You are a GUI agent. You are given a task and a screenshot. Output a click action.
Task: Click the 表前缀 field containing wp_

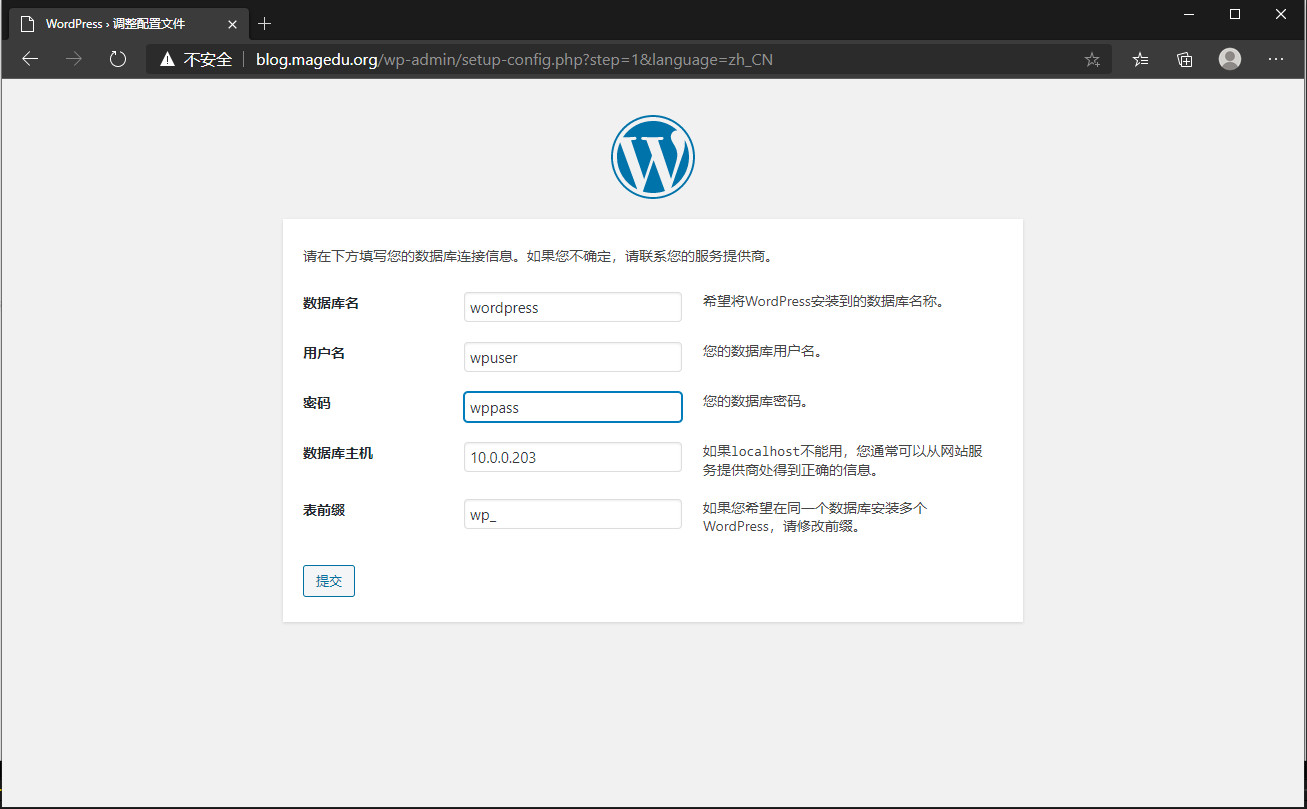point(573,514)
